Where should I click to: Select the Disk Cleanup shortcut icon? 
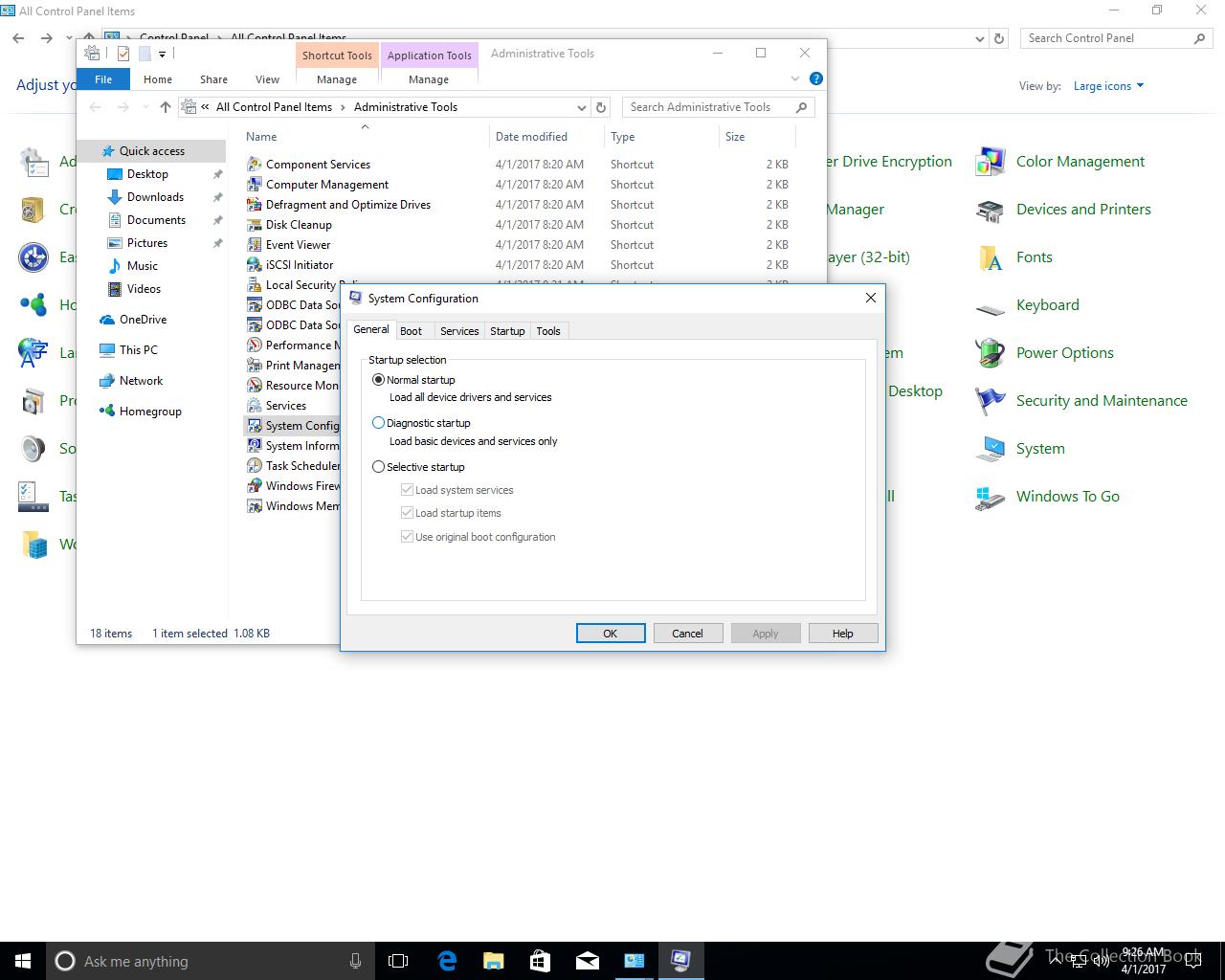pos(255,225)
